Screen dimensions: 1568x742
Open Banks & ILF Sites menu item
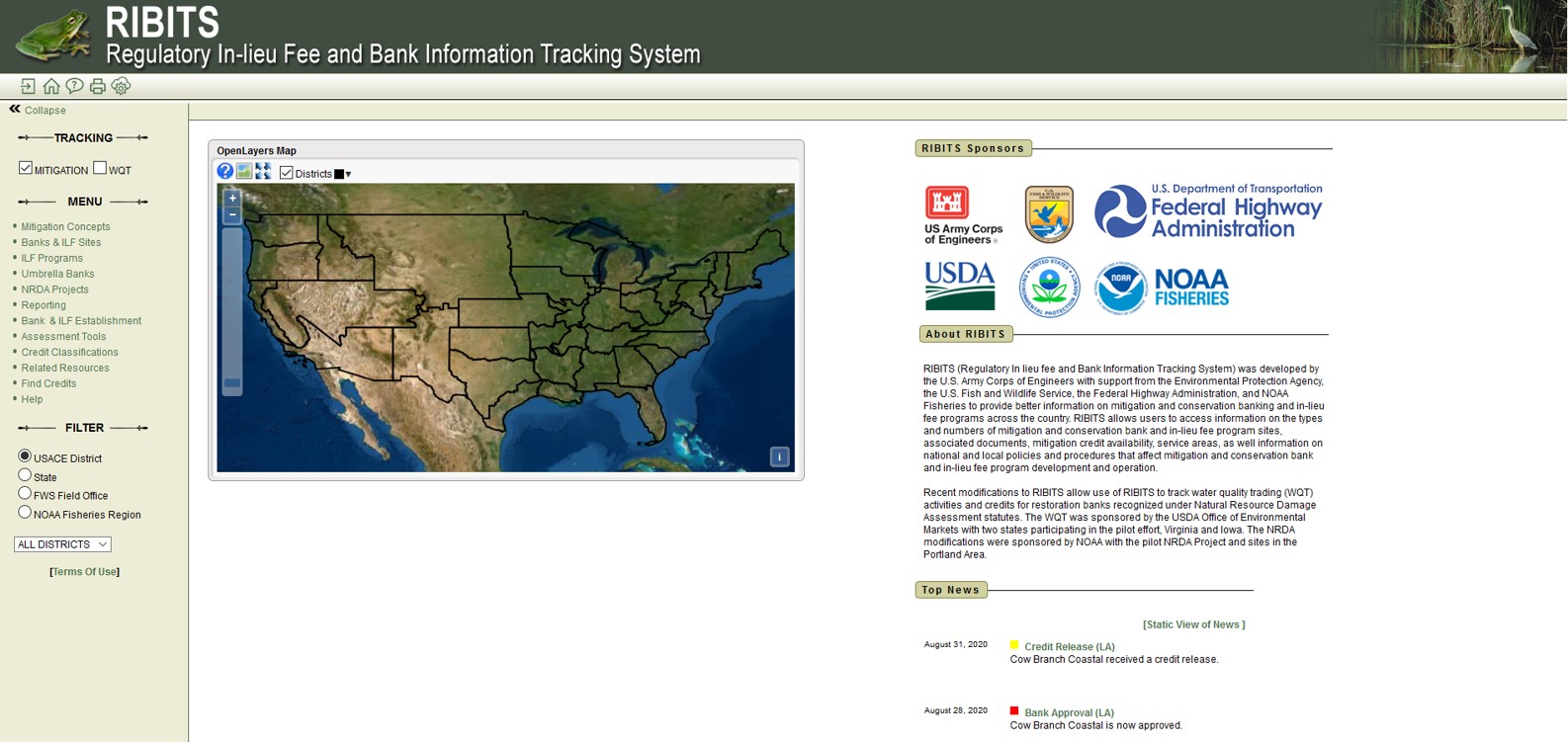pyautogui.click(x=61, y=242)
